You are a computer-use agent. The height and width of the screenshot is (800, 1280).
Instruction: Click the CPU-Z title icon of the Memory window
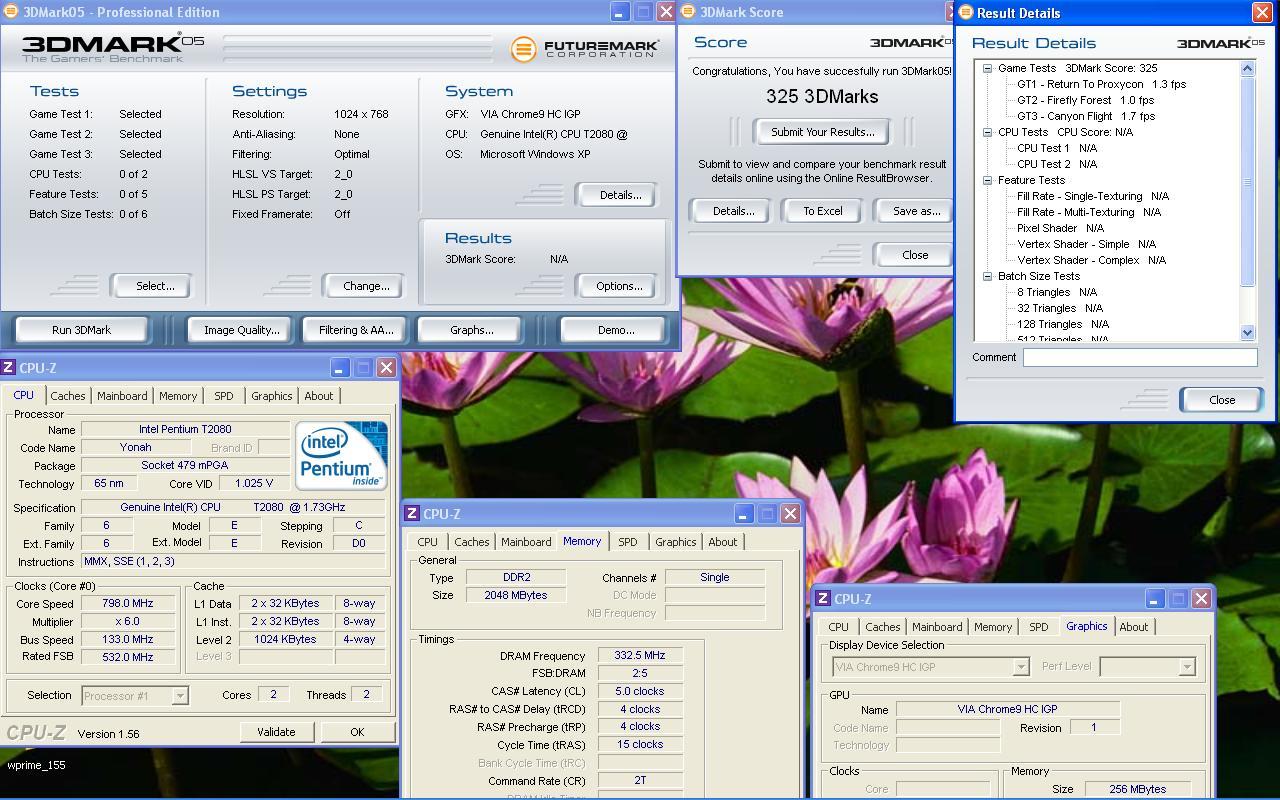click(x=411, y=514)
